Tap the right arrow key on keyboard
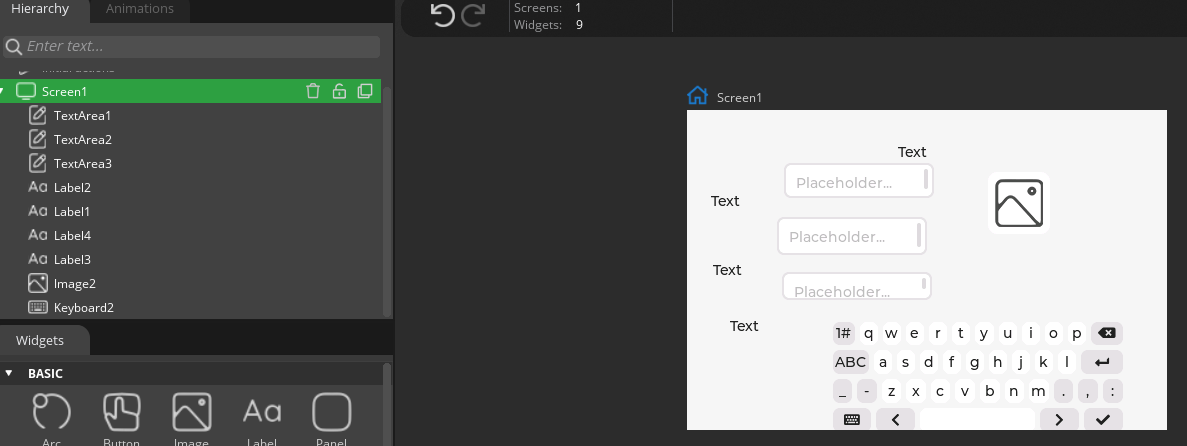 pyautogui.click(x=1059, y=419)
